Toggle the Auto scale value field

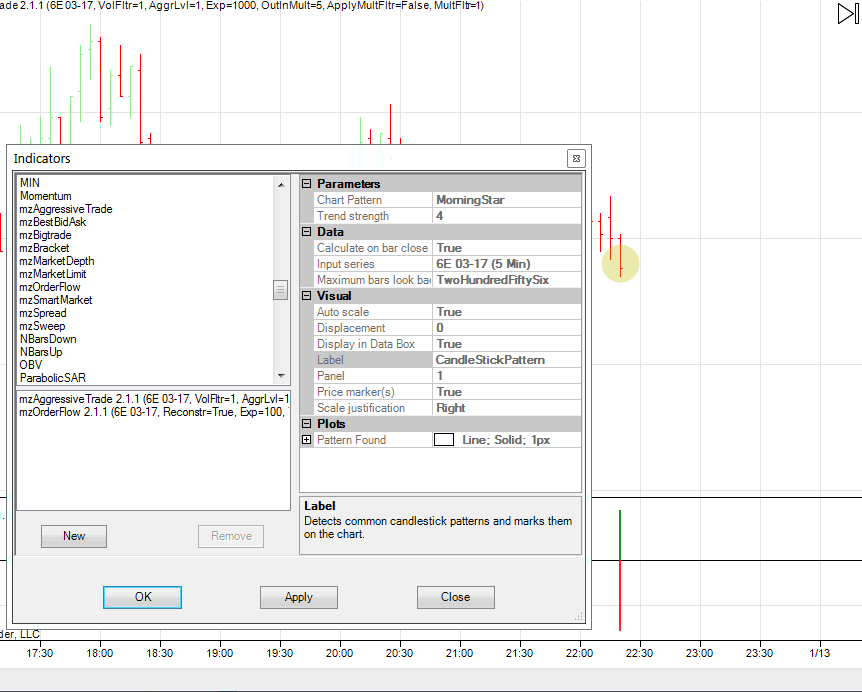coord(506,312)
